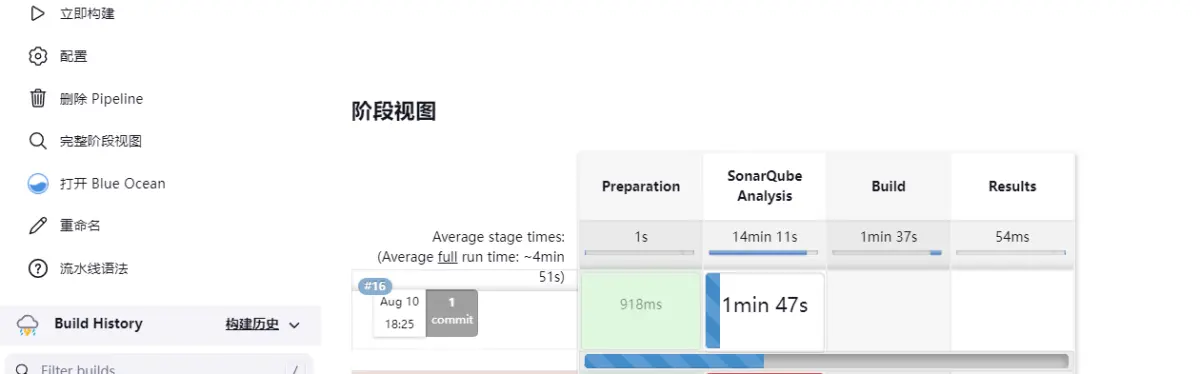Click the pencil icon for 重命名
This screenshot has height=374, width=1200.
pyautogui.click(x=38, y=226)
